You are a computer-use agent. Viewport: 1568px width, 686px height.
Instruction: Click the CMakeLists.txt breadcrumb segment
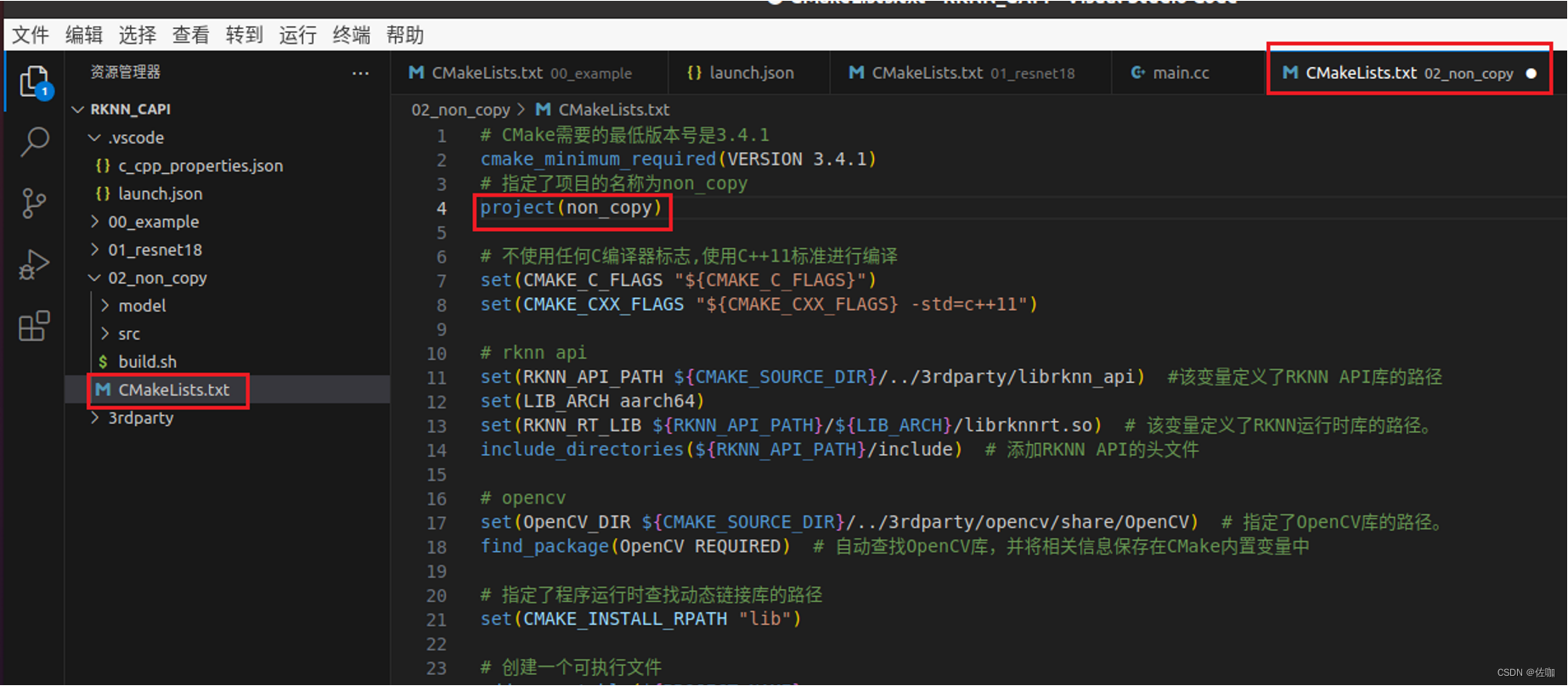pyautogui.click(x=614, y=110)
